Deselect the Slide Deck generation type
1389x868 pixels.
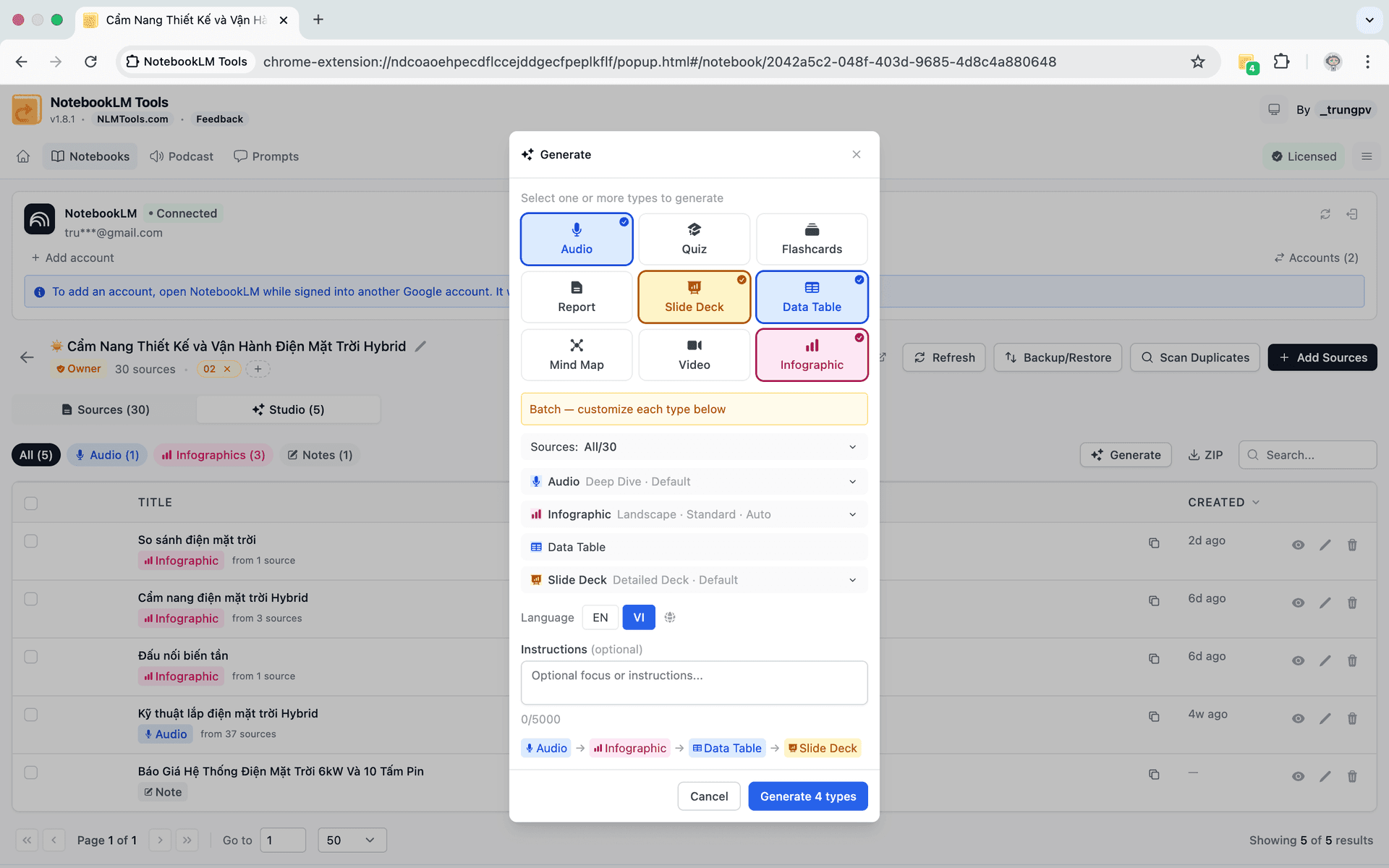pyautogui.click(x=694, y=297)
